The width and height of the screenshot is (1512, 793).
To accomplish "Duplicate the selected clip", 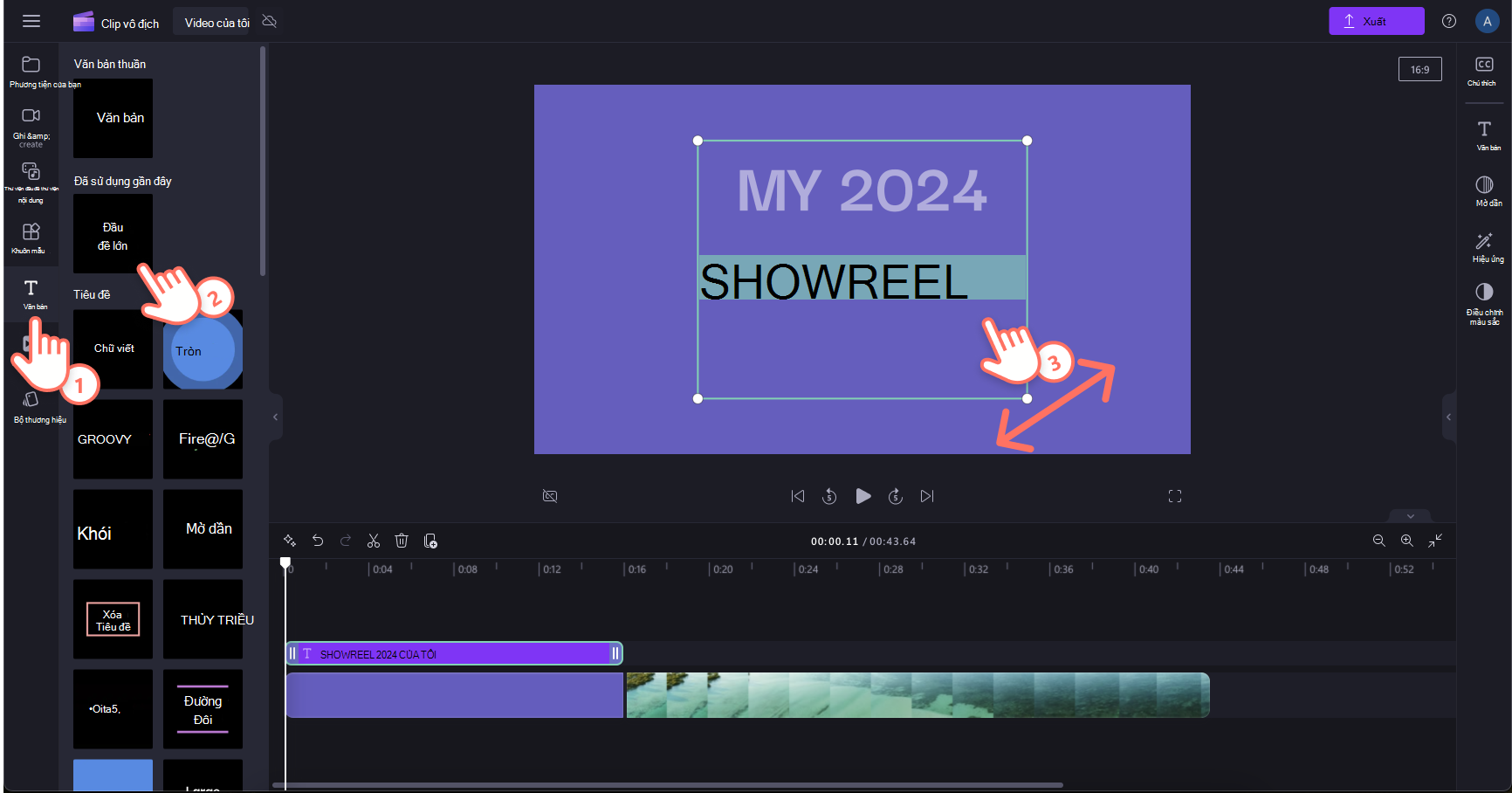I will pyautogui.click(x=430, y=541).
